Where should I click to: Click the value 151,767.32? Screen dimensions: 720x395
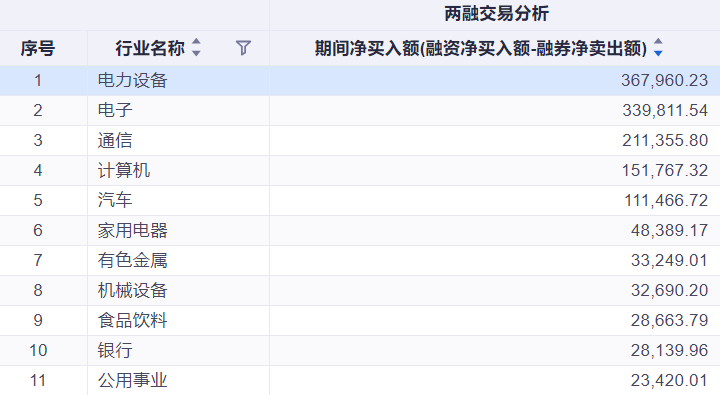[x=665, y=170]
